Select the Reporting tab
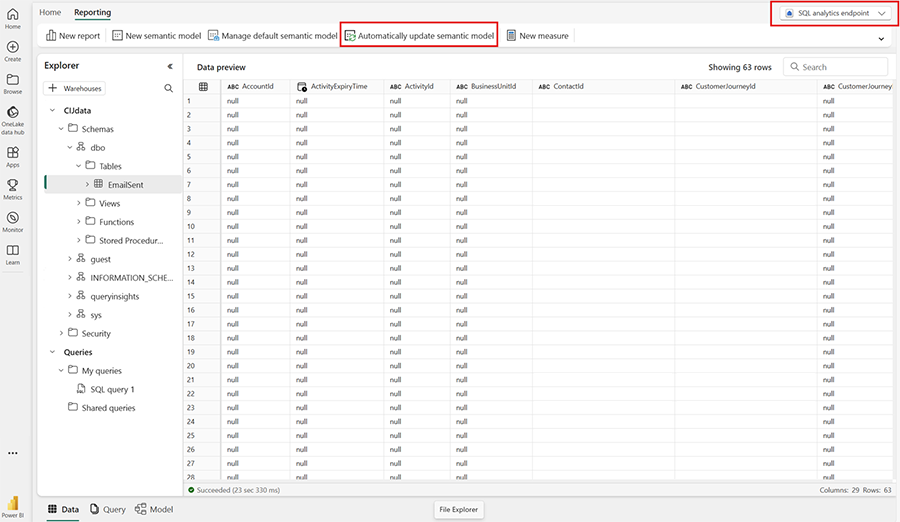 pos(92,12)
